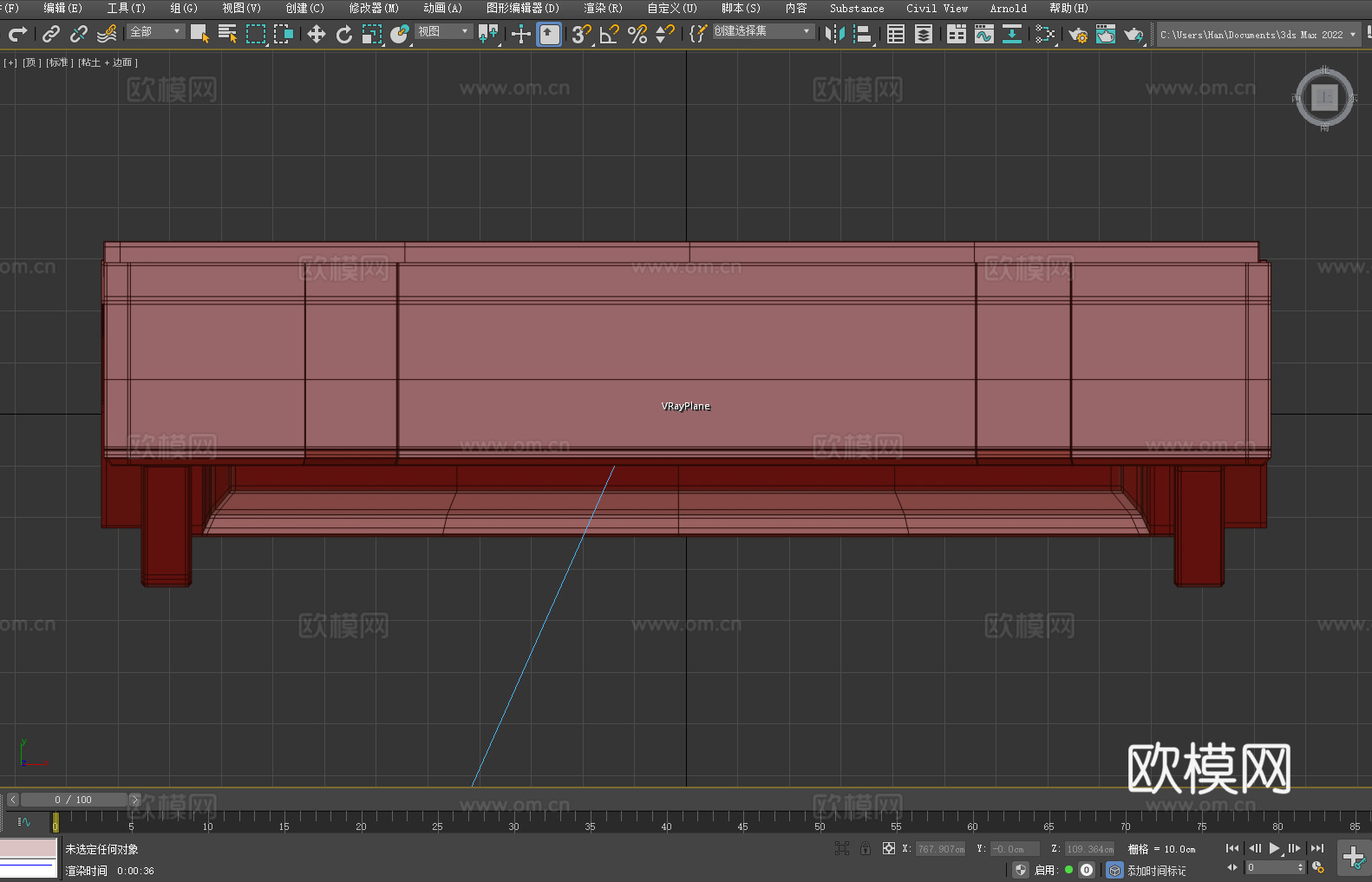Open the Scene Explorer toggle
Viewport: 1372px width, 882px height.
[896, 34]
